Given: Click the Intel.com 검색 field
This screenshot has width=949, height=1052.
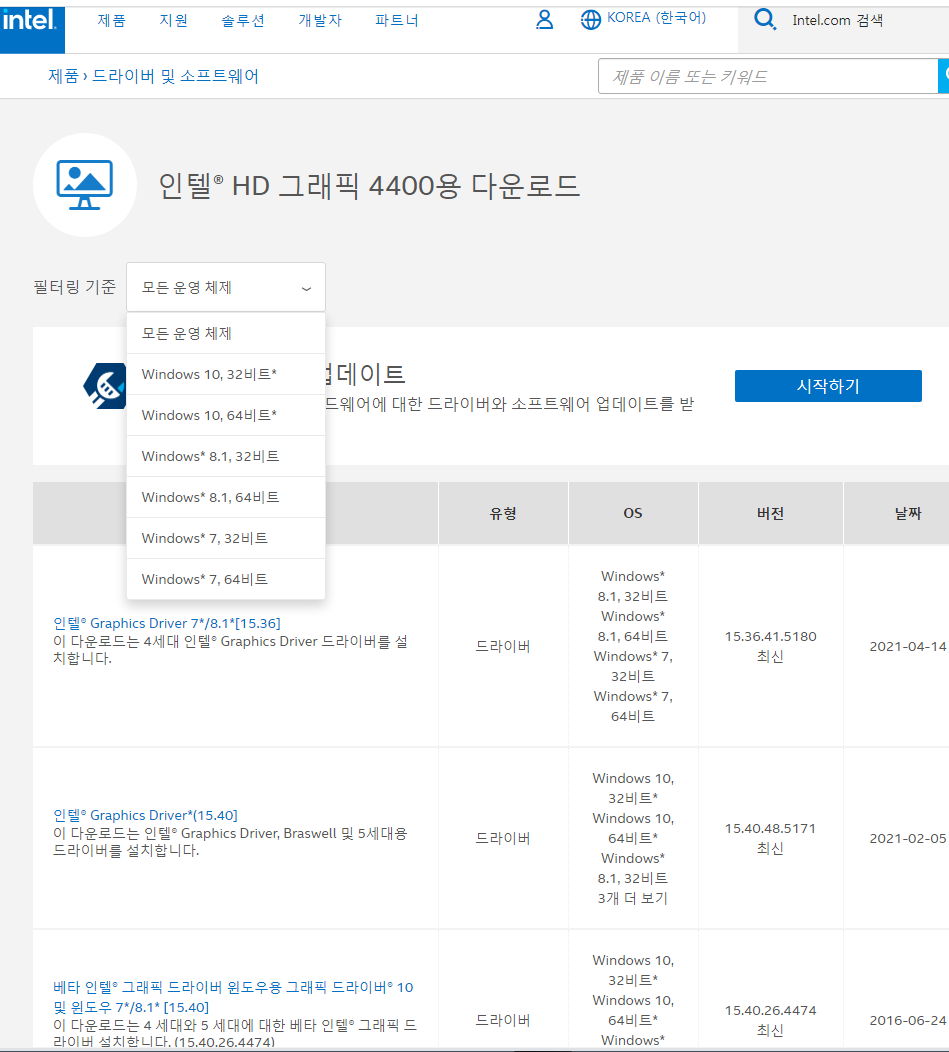Looking at the screenshot, I should coord(838,20).
